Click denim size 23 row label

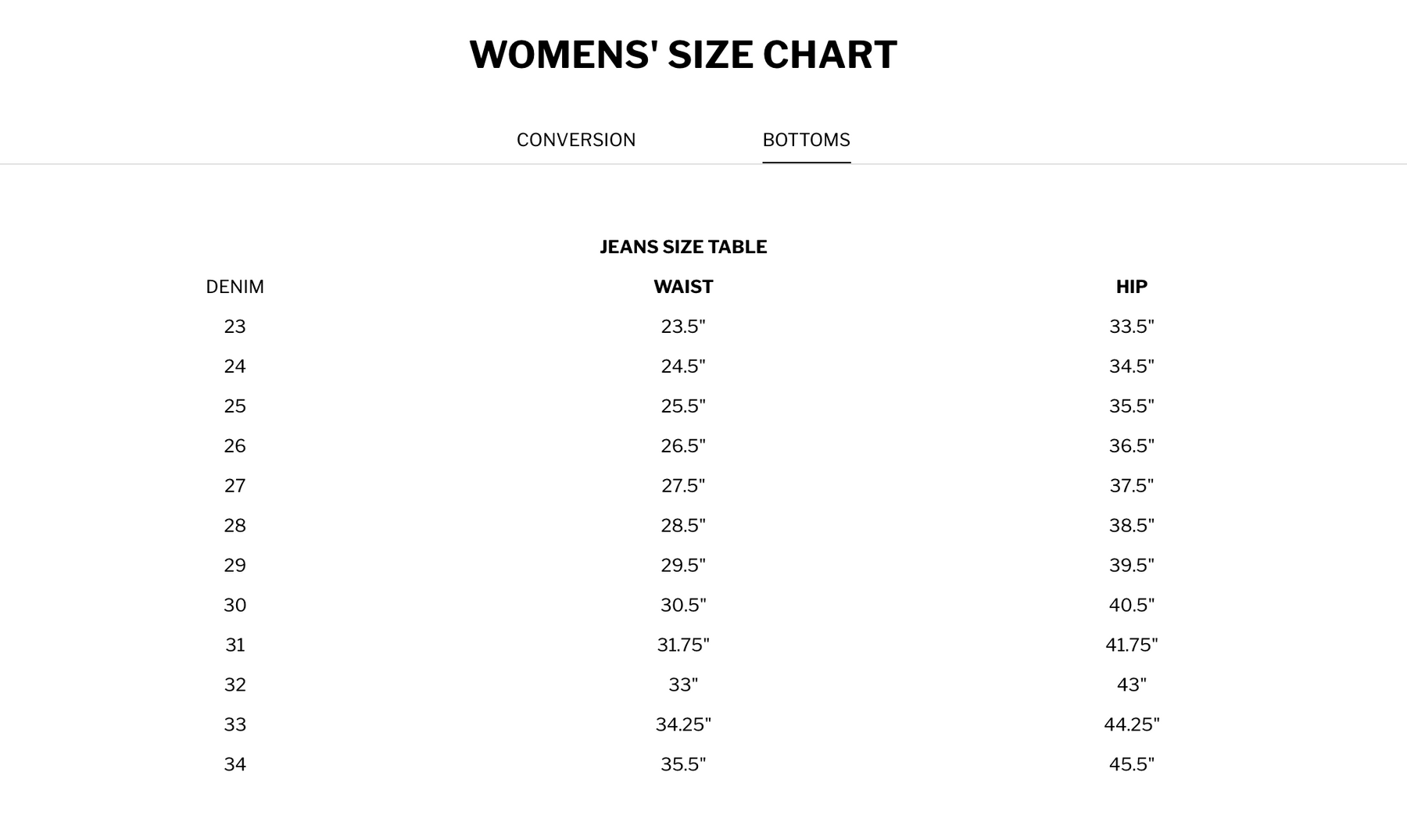(234, 327)
